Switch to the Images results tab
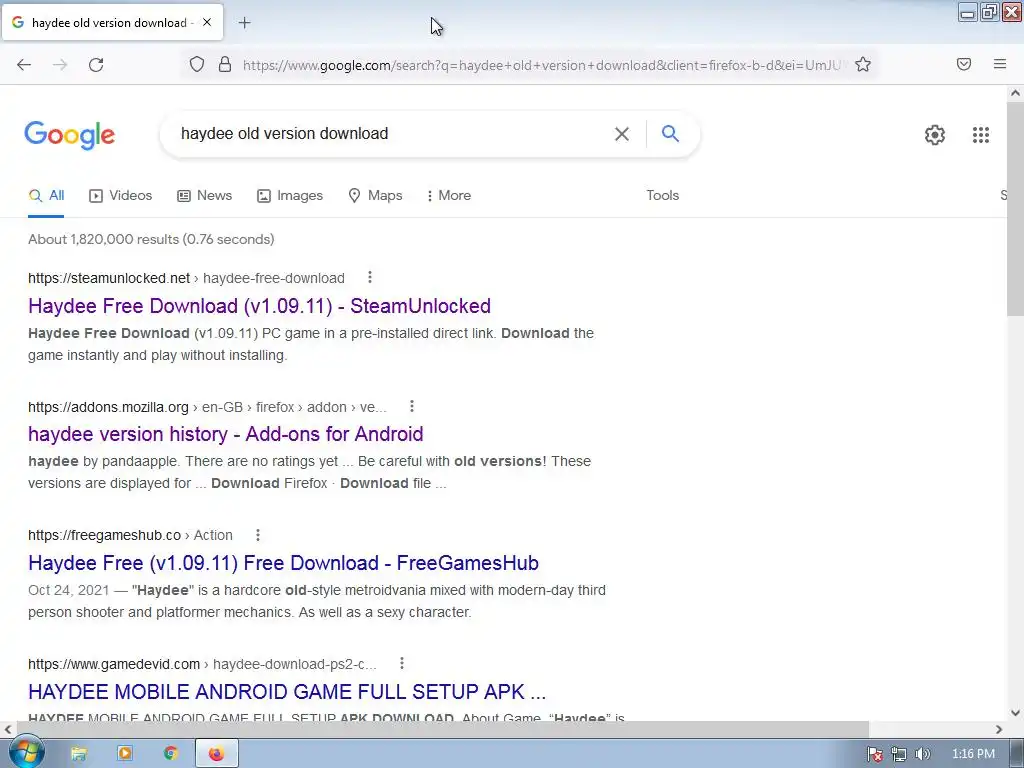1024x768 pixels. pos(290,195)
